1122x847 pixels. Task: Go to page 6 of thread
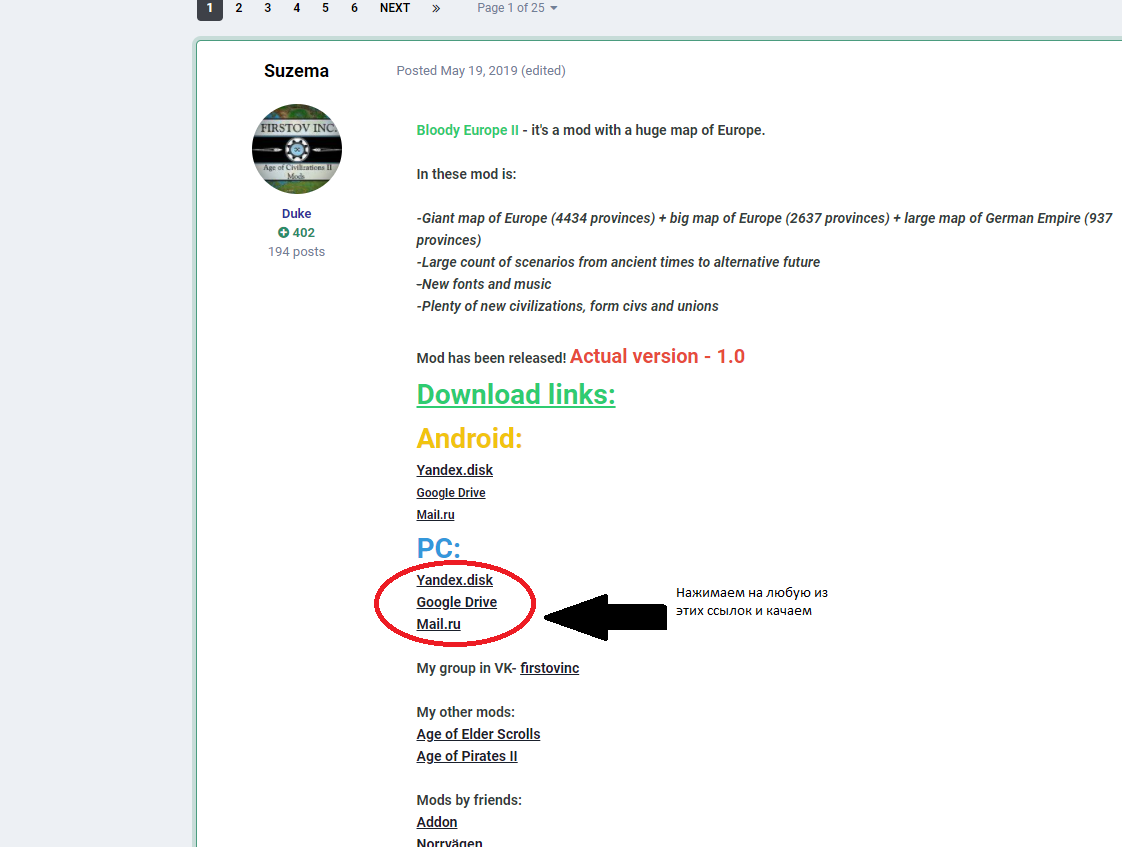click(354, 8)
